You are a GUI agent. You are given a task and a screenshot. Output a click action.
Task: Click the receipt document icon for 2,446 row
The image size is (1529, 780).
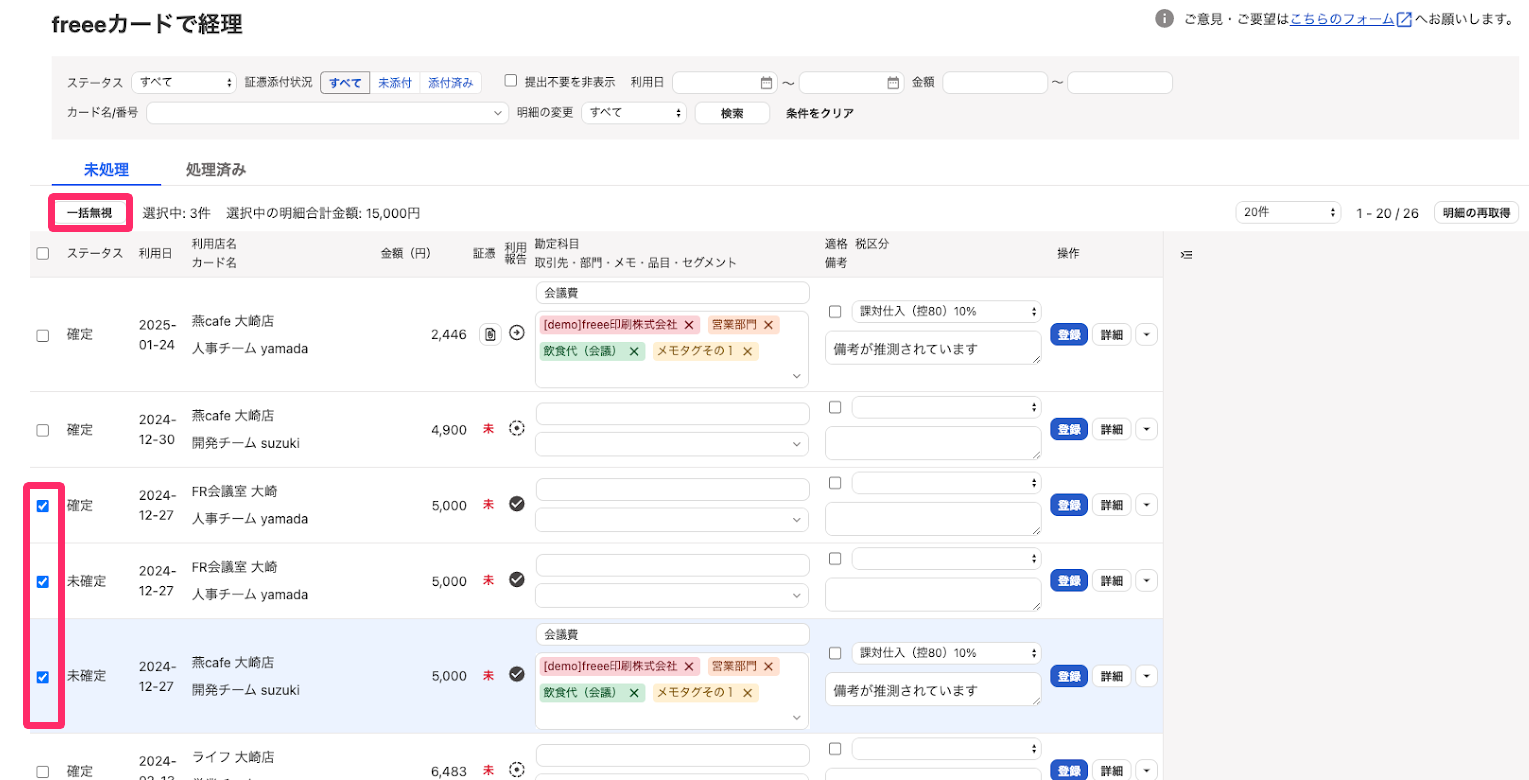point(489,334)
